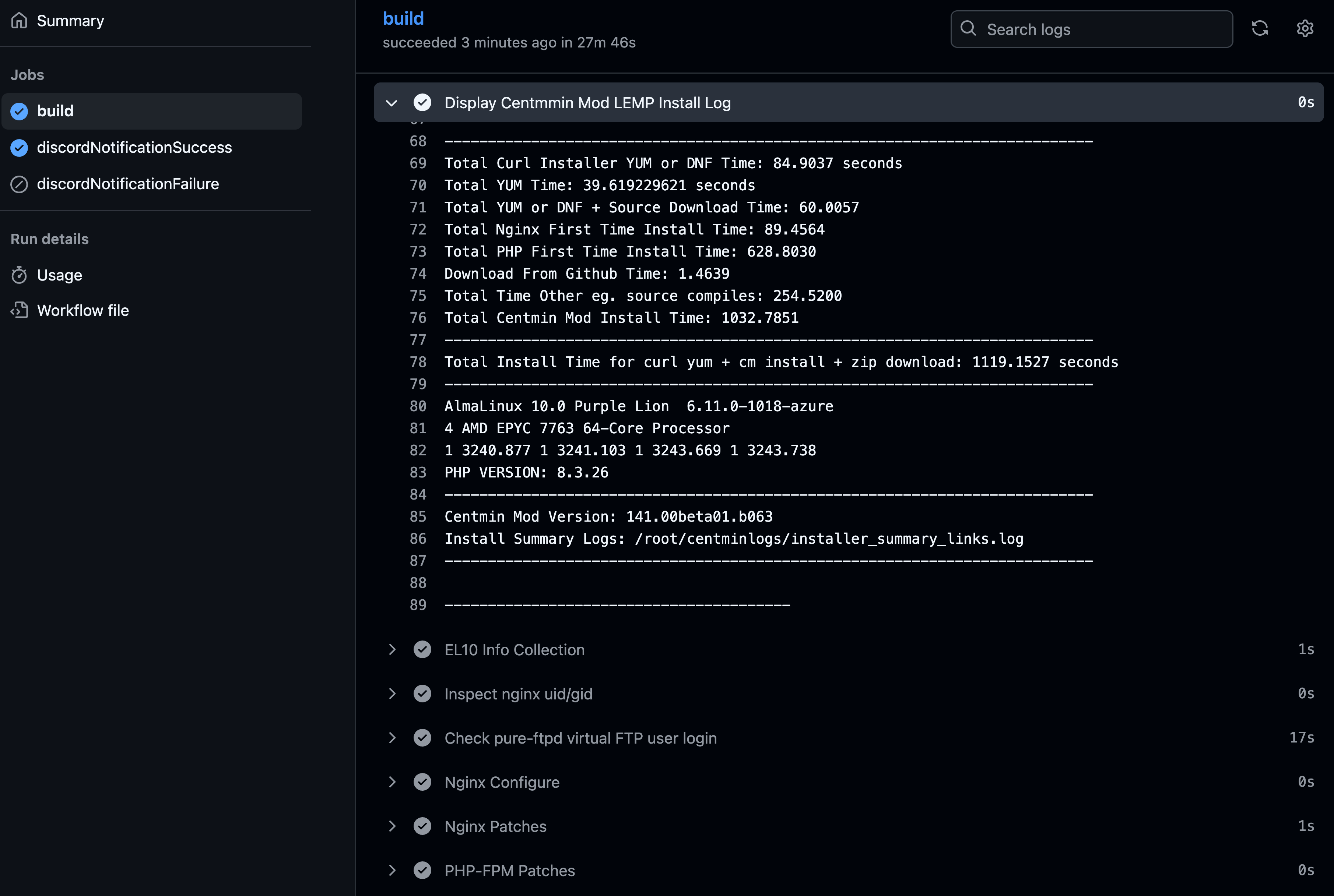Viewport: 1334px width, 896px height.
Task: Refresh logs with the reload icon
Action: 1260,29
